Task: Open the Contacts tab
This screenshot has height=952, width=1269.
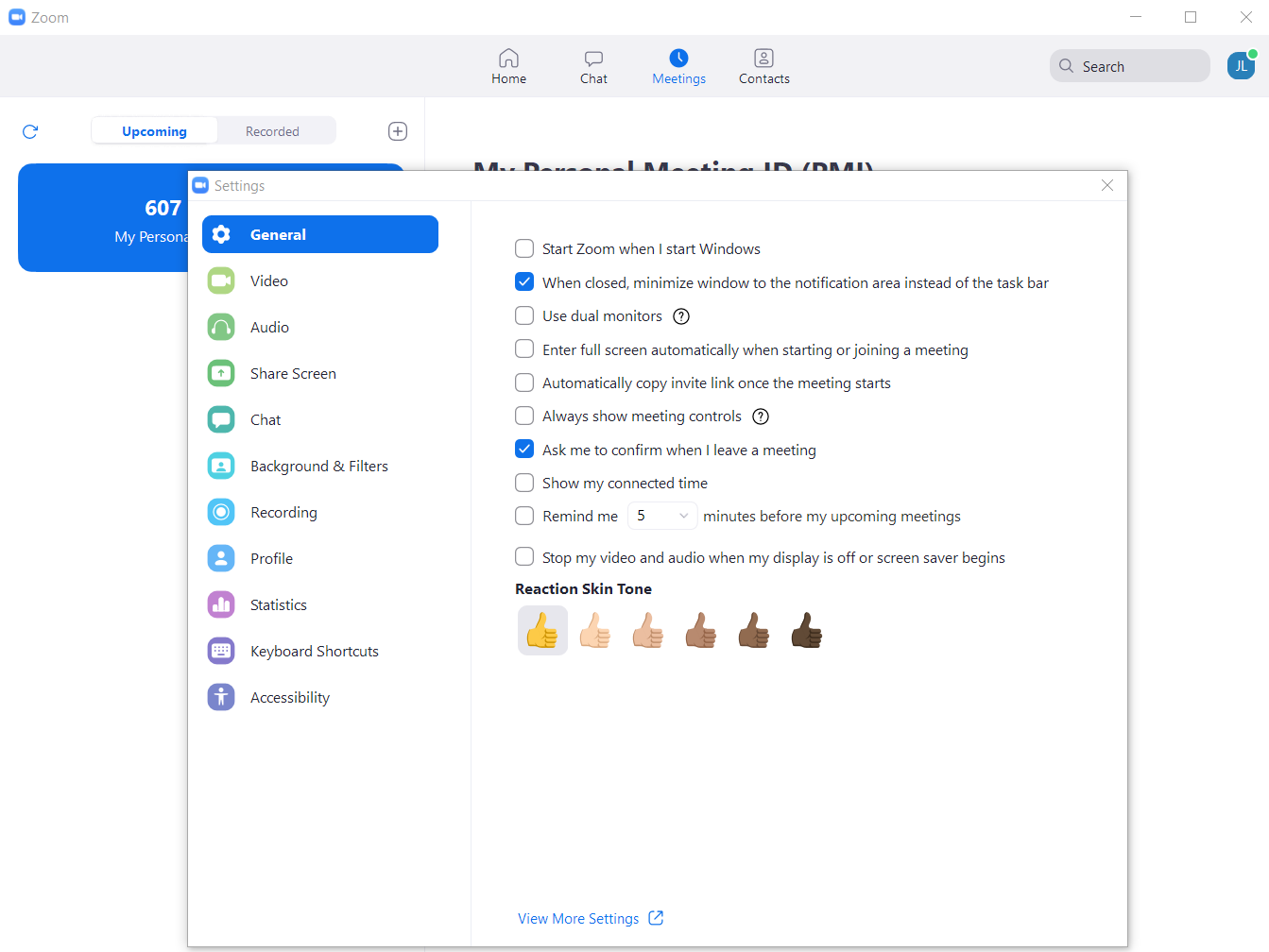Action: 763,67
